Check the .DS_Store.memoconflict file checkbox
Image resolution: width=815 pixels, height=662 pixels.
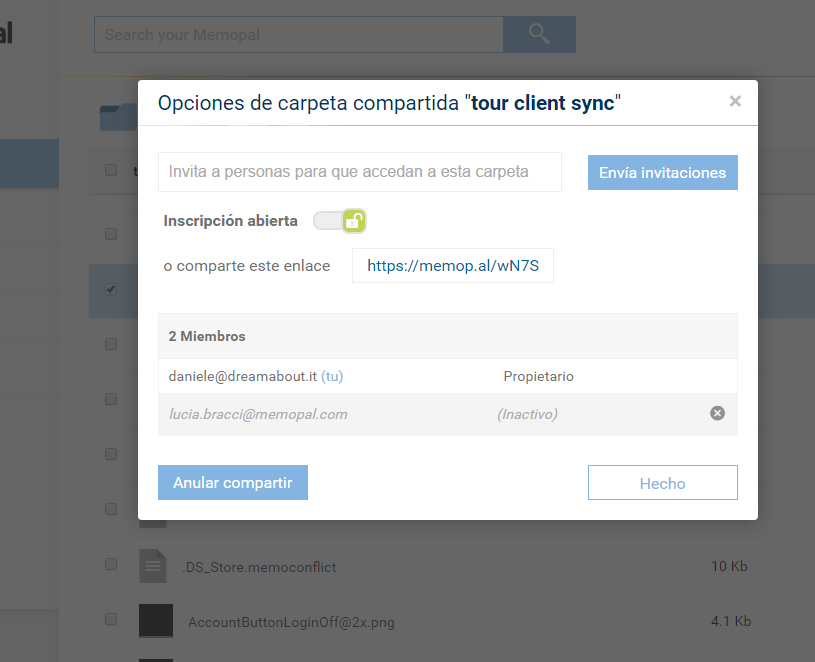point(111,564)
